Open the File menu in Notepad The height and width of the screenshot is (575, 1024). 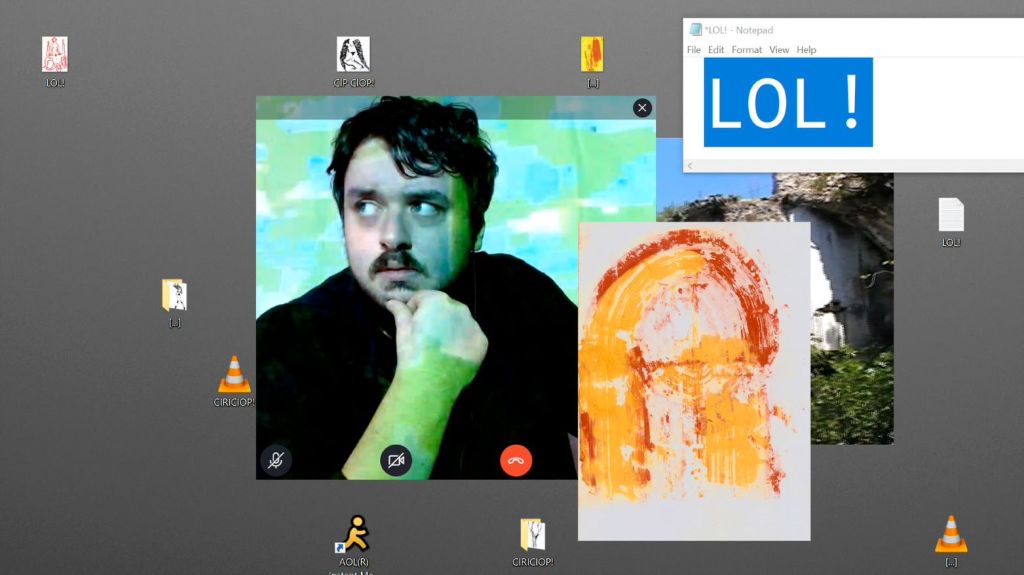click(x=694, y=50)
